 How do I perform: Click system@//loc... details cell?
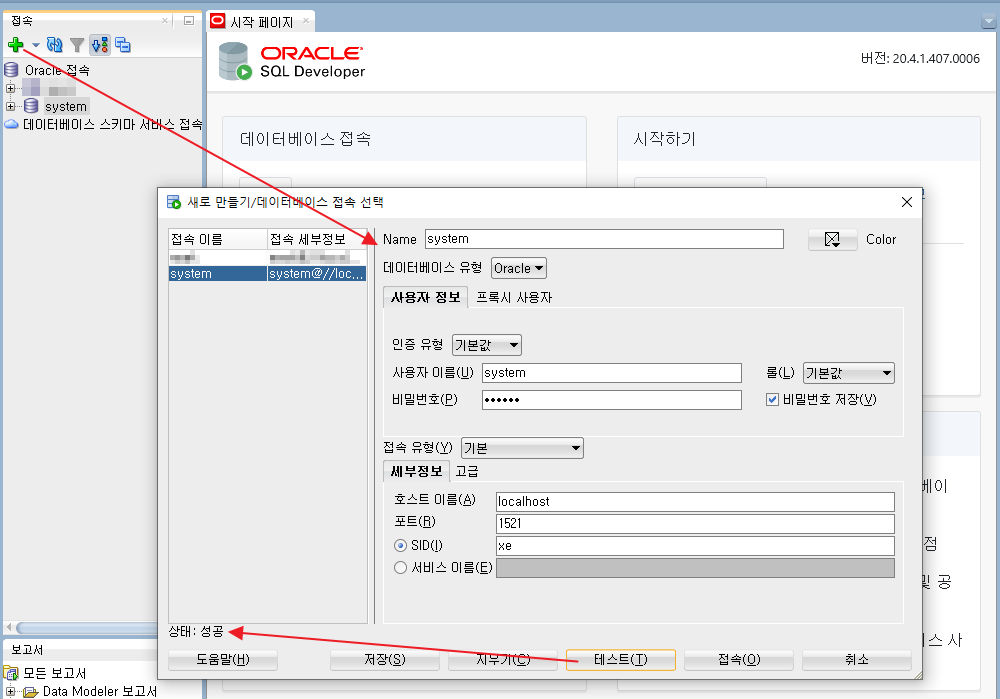pyautogui.click(x=316, y=274)
